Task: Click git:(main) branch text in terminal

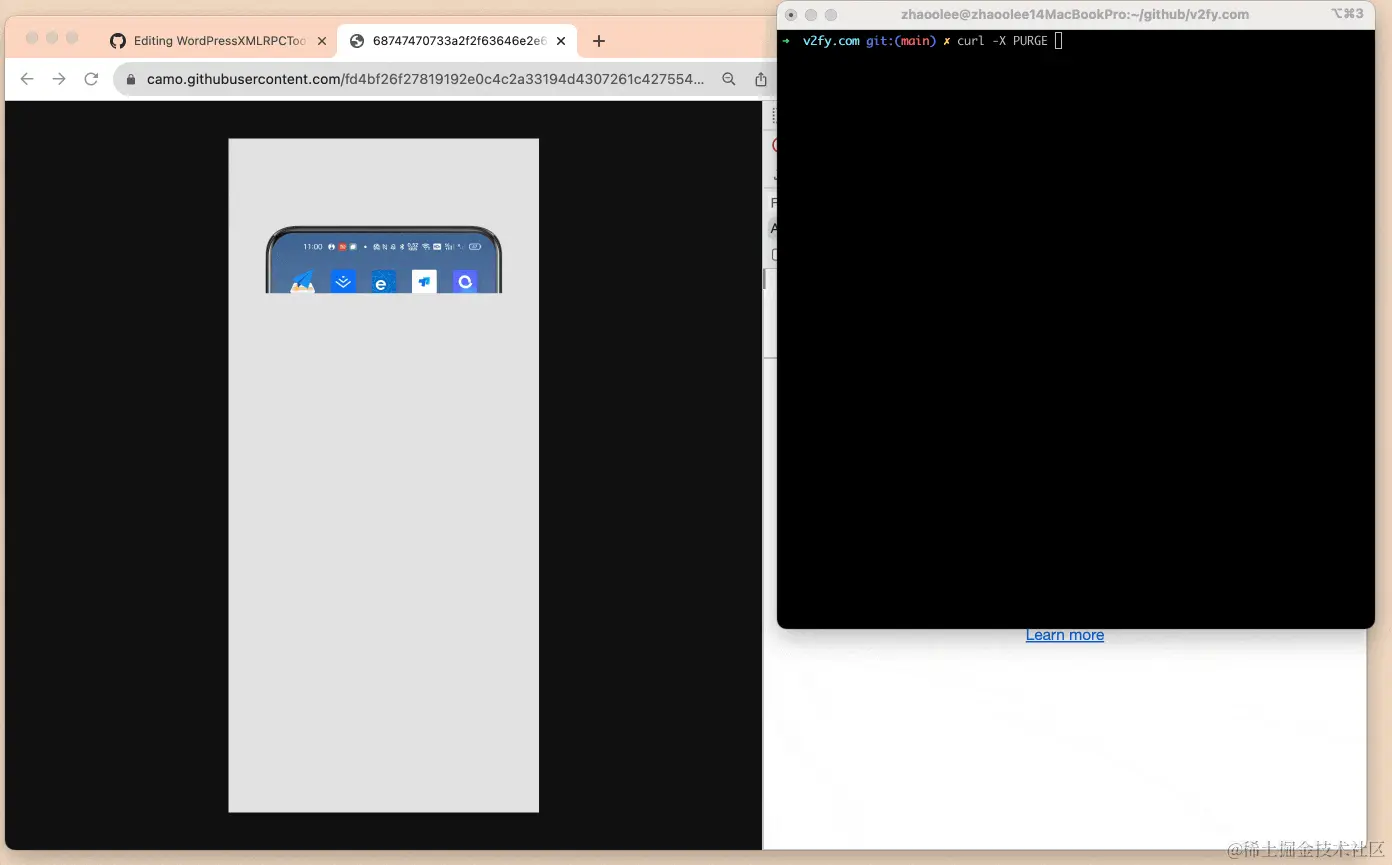Action: click(901, 41)
